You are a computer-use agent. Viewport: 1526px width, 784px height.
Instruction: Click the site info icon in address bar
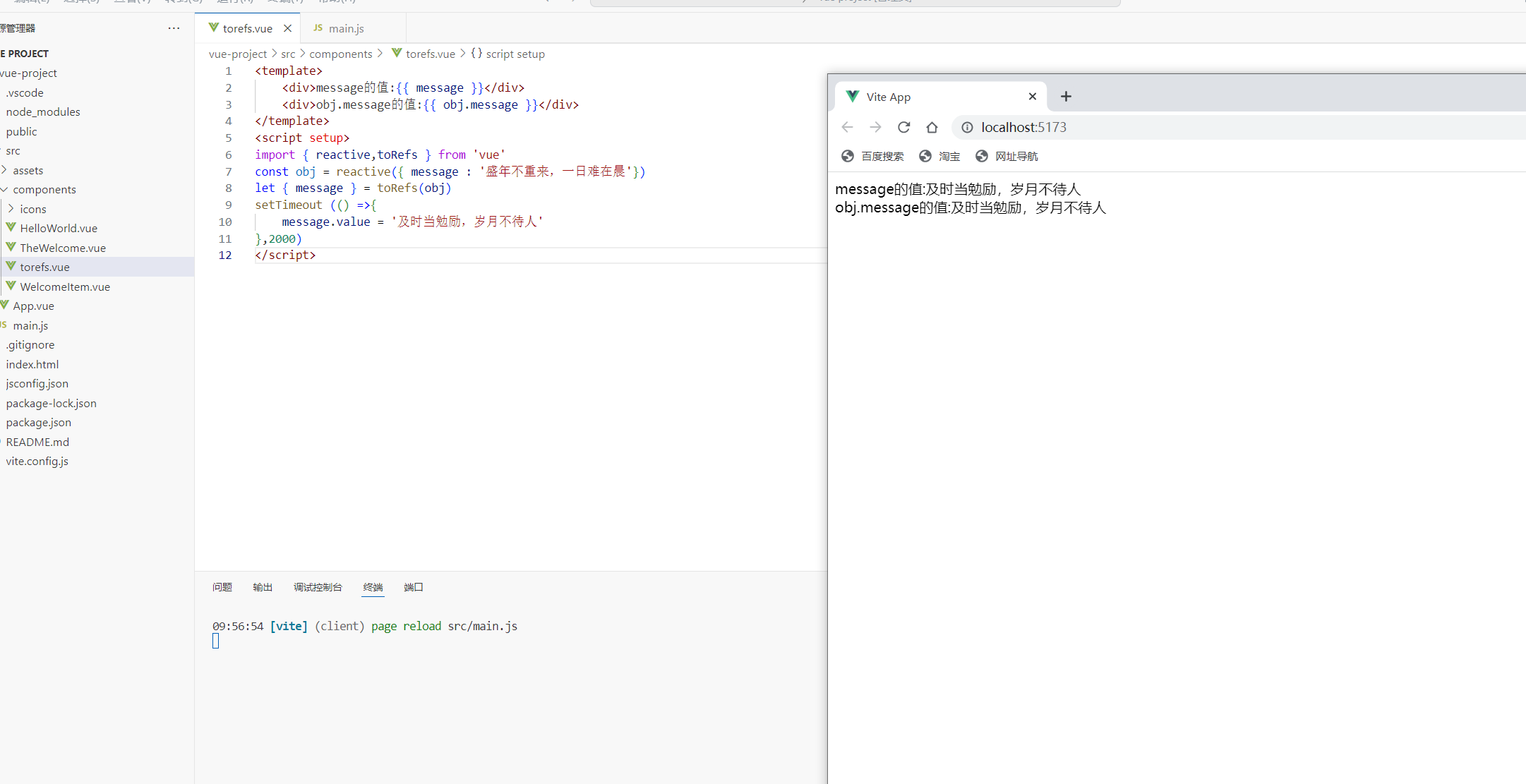coord(967,127)
